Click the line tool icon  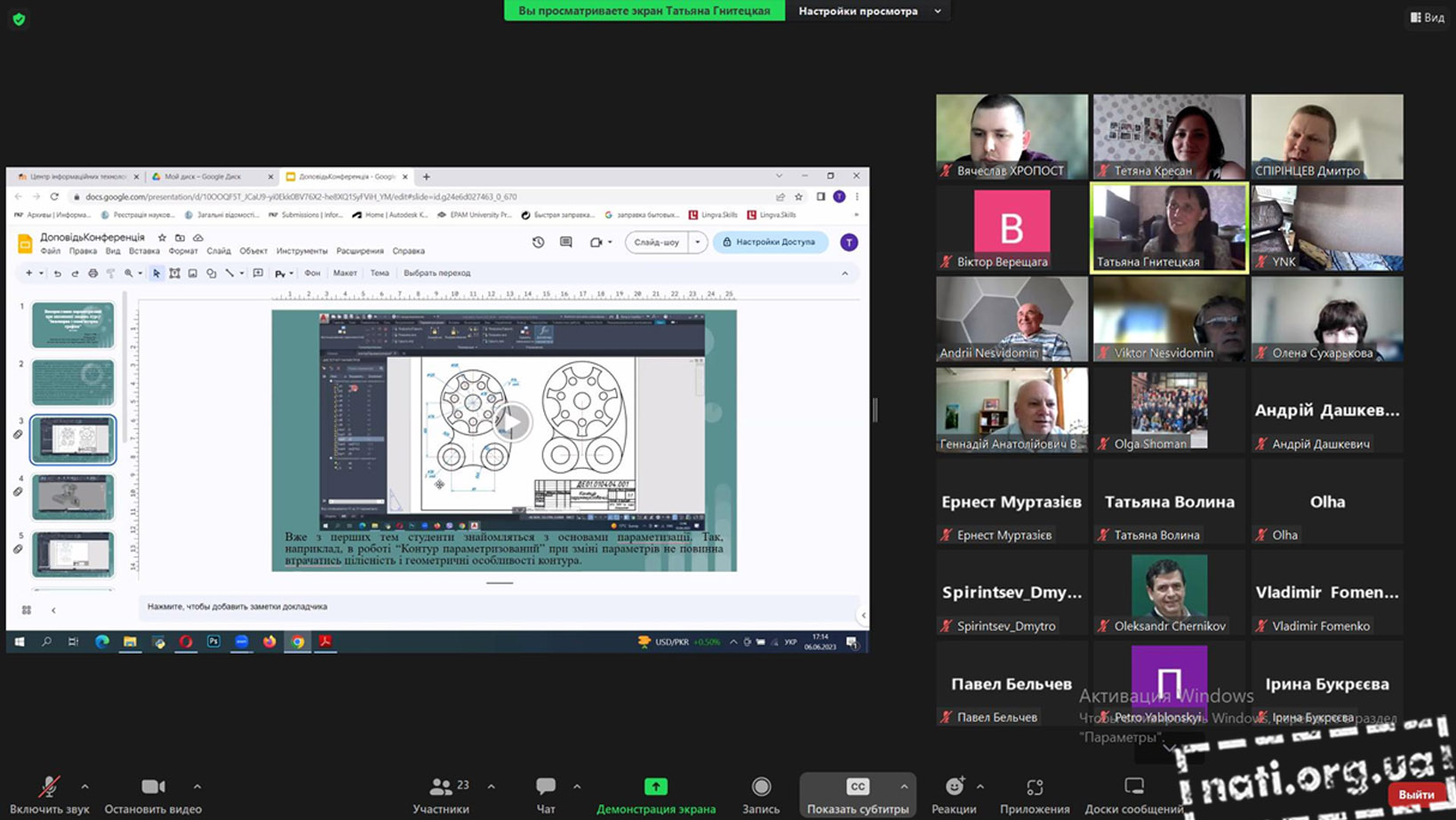229,274
